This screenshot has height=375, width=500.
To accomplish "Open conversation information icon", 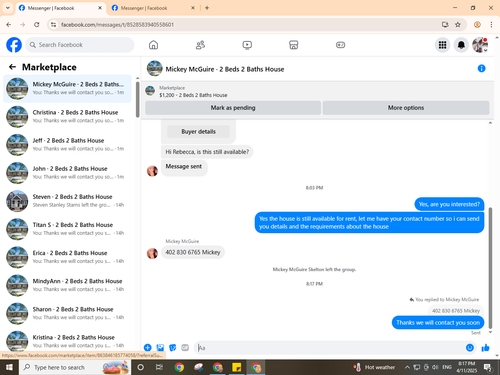I will pos(481,68).
